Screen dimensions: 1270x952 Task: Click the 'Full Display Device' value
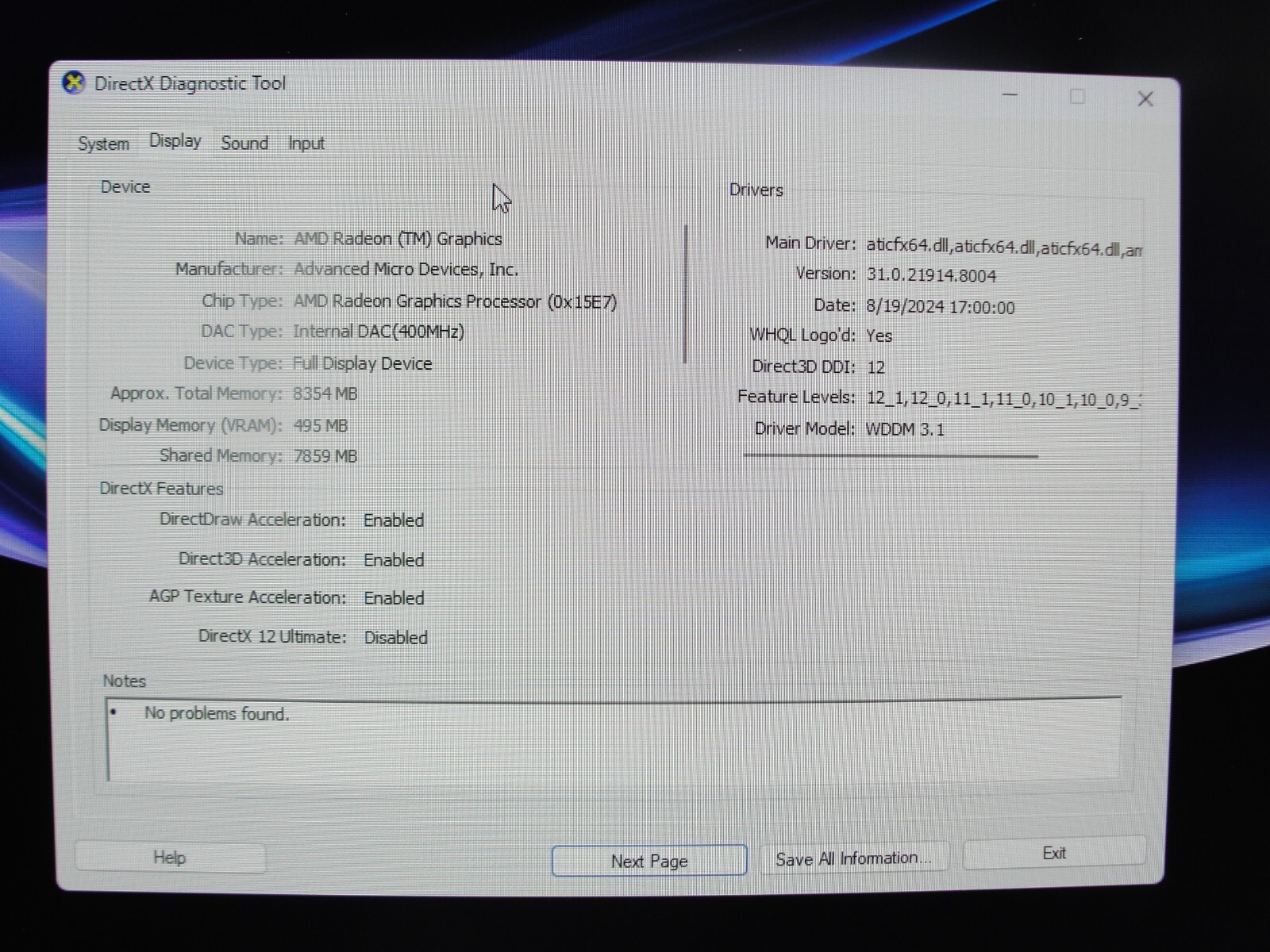point(362,363)
